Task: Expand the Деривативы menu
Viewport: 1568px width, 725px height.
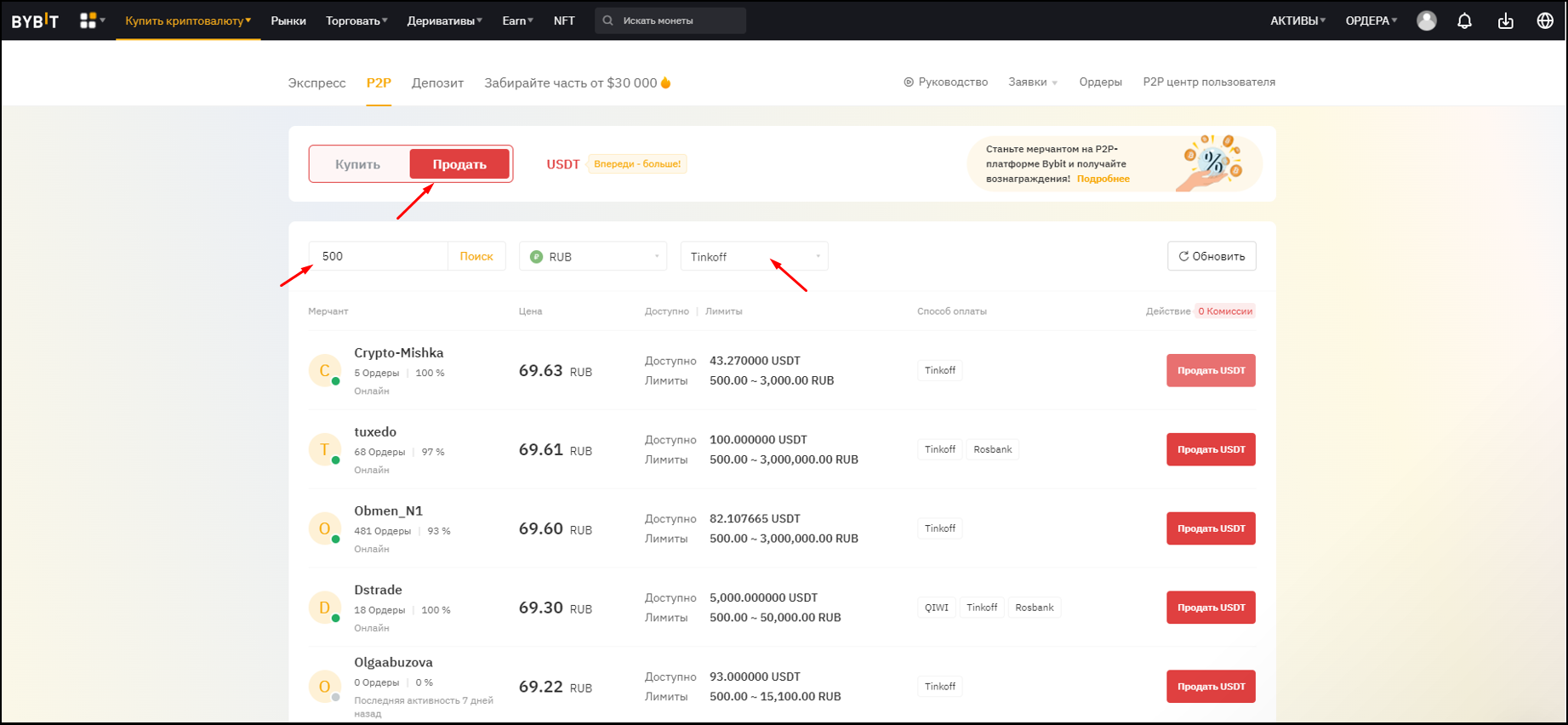Action: pos(444,20)
